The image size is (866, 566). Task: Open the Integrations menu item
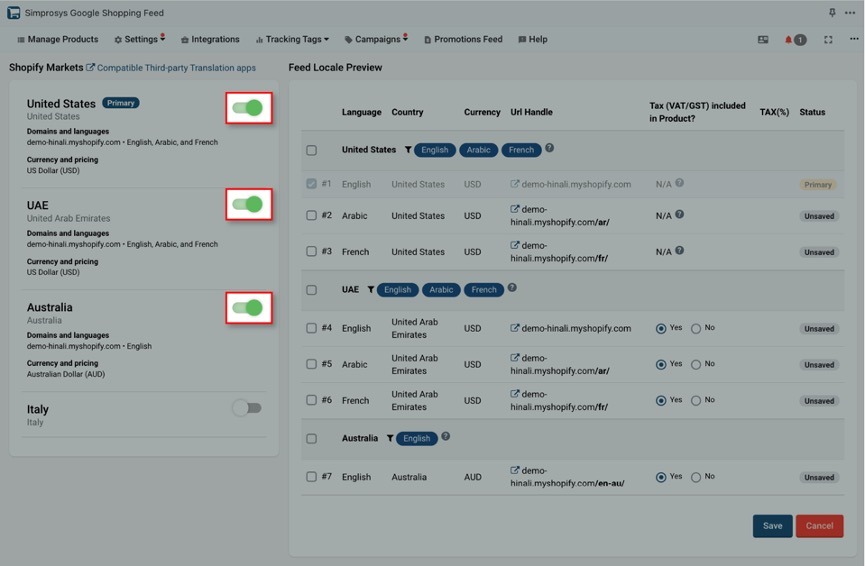click(210, 39)
